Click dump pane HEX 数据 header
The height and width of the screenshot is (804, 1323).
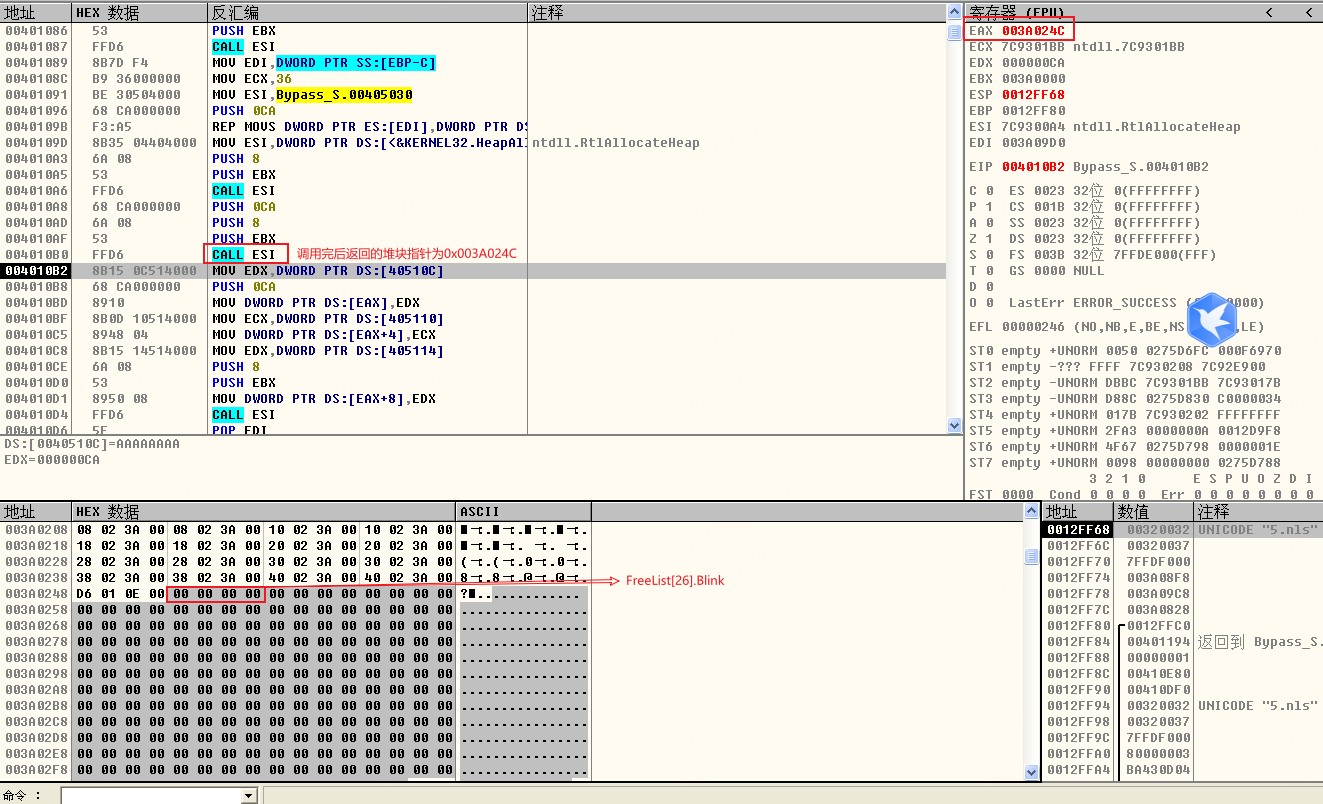click(x=263, y=511)
